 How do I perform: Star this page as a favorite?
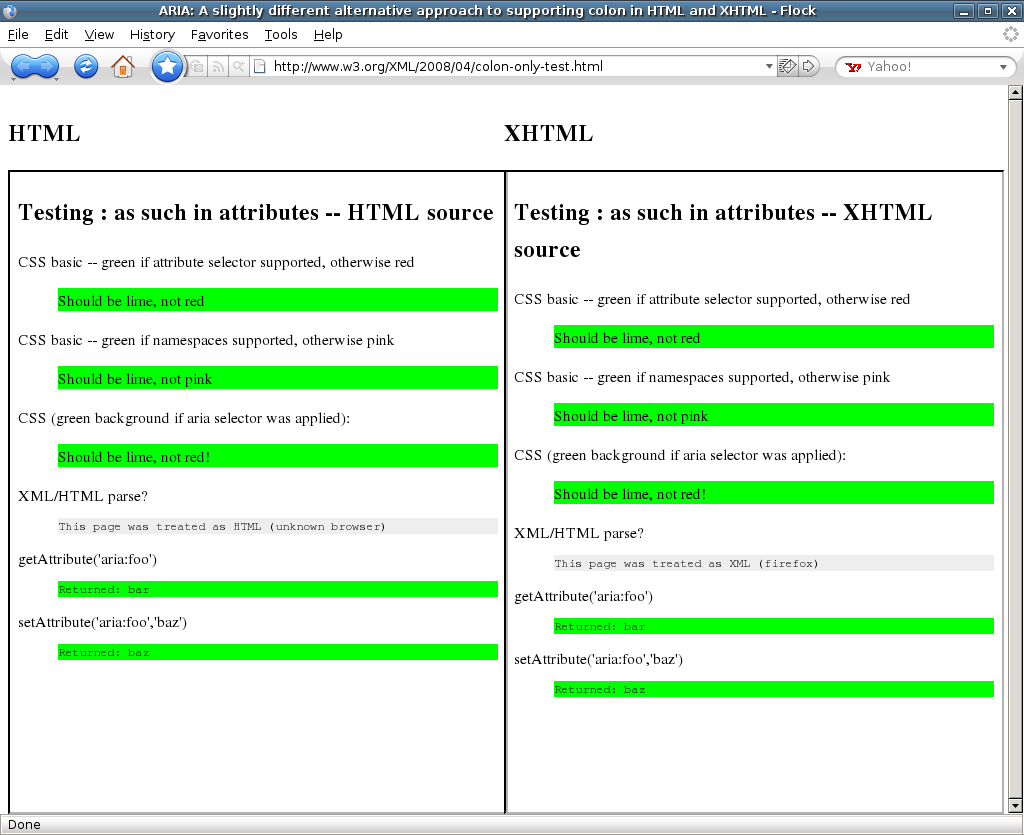tap(167, 66)
